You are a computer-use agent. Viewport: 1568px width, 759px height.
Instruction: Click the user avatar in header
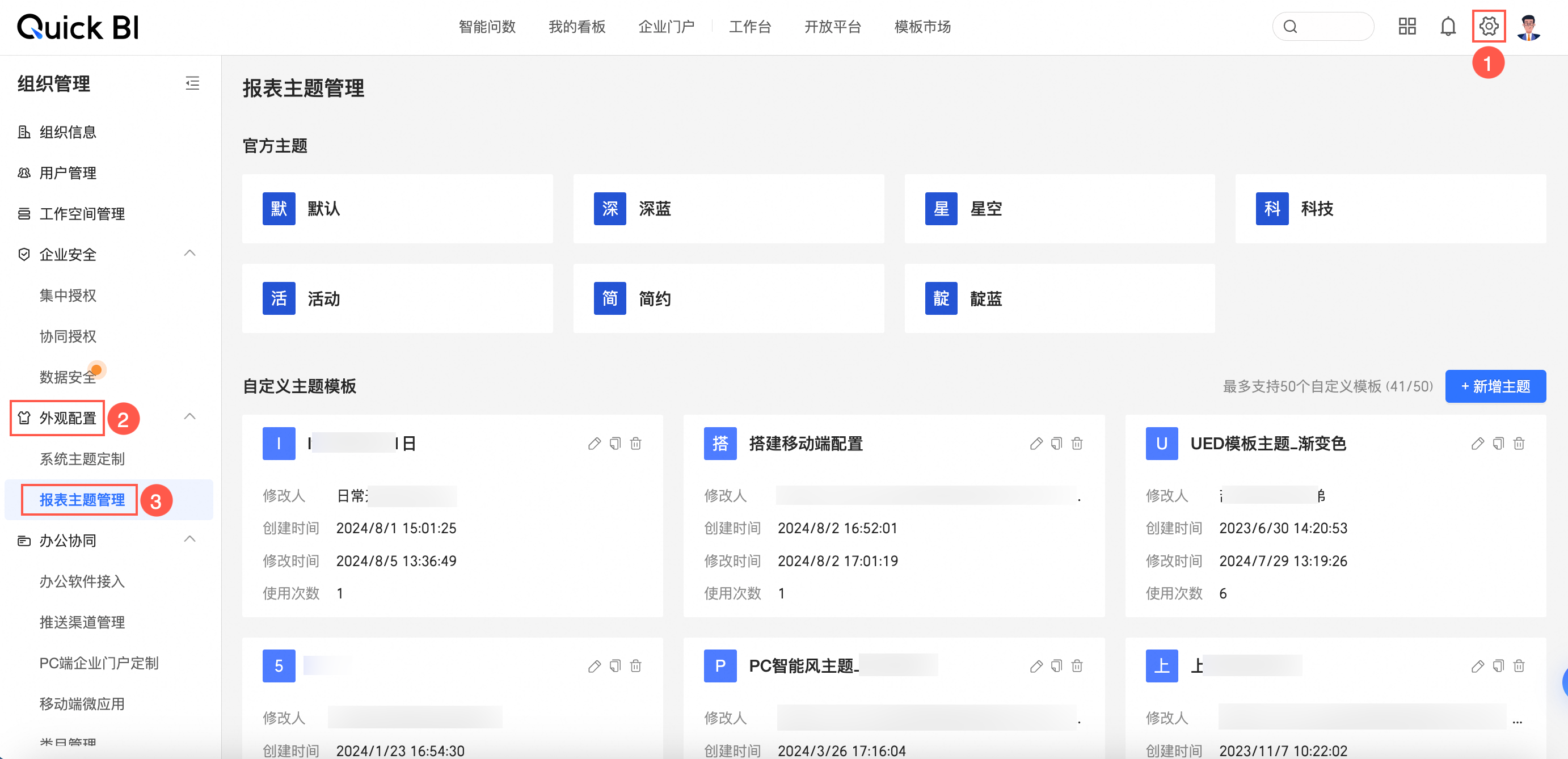click(x=1528, y=26)
